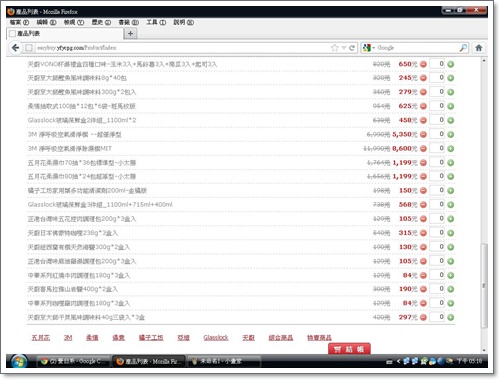Open the 檢視 (View) menu
Image resolution: width=500 pixels, height=380 pixels.
74,22
